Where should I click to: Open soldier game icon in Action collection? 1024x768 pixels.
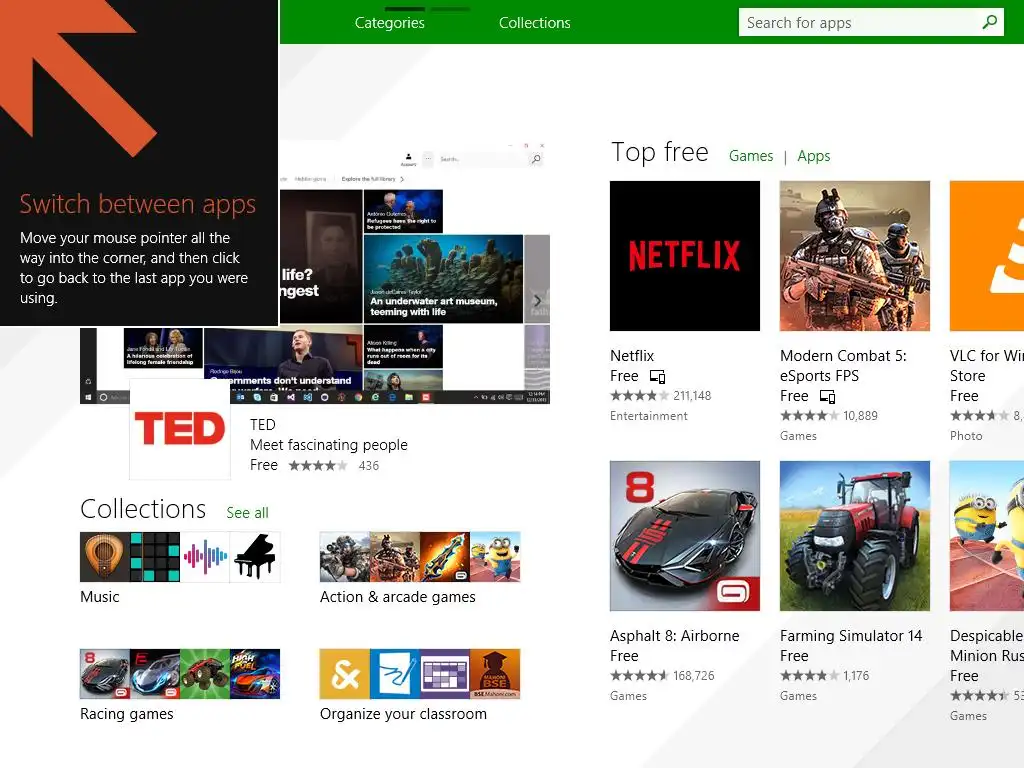point(395,557)
